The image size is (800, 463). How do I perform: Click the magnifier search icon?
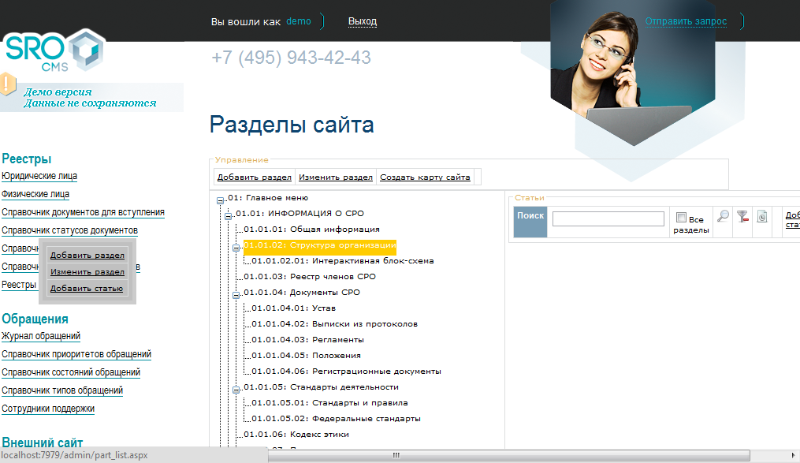point(723,217)
